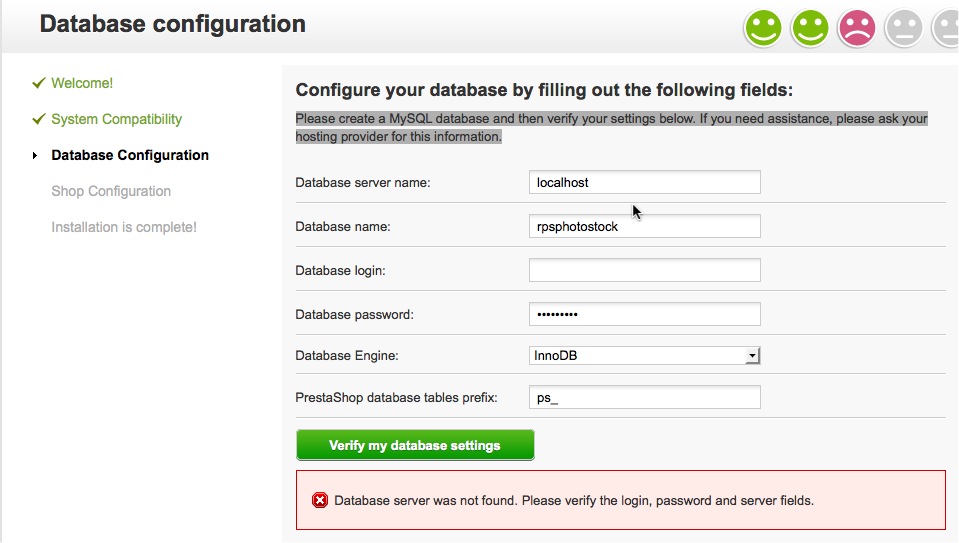Click the red sad face icon
Viewport: 959px width, 543px height.
pyautogui.click(x=856, y=27)
